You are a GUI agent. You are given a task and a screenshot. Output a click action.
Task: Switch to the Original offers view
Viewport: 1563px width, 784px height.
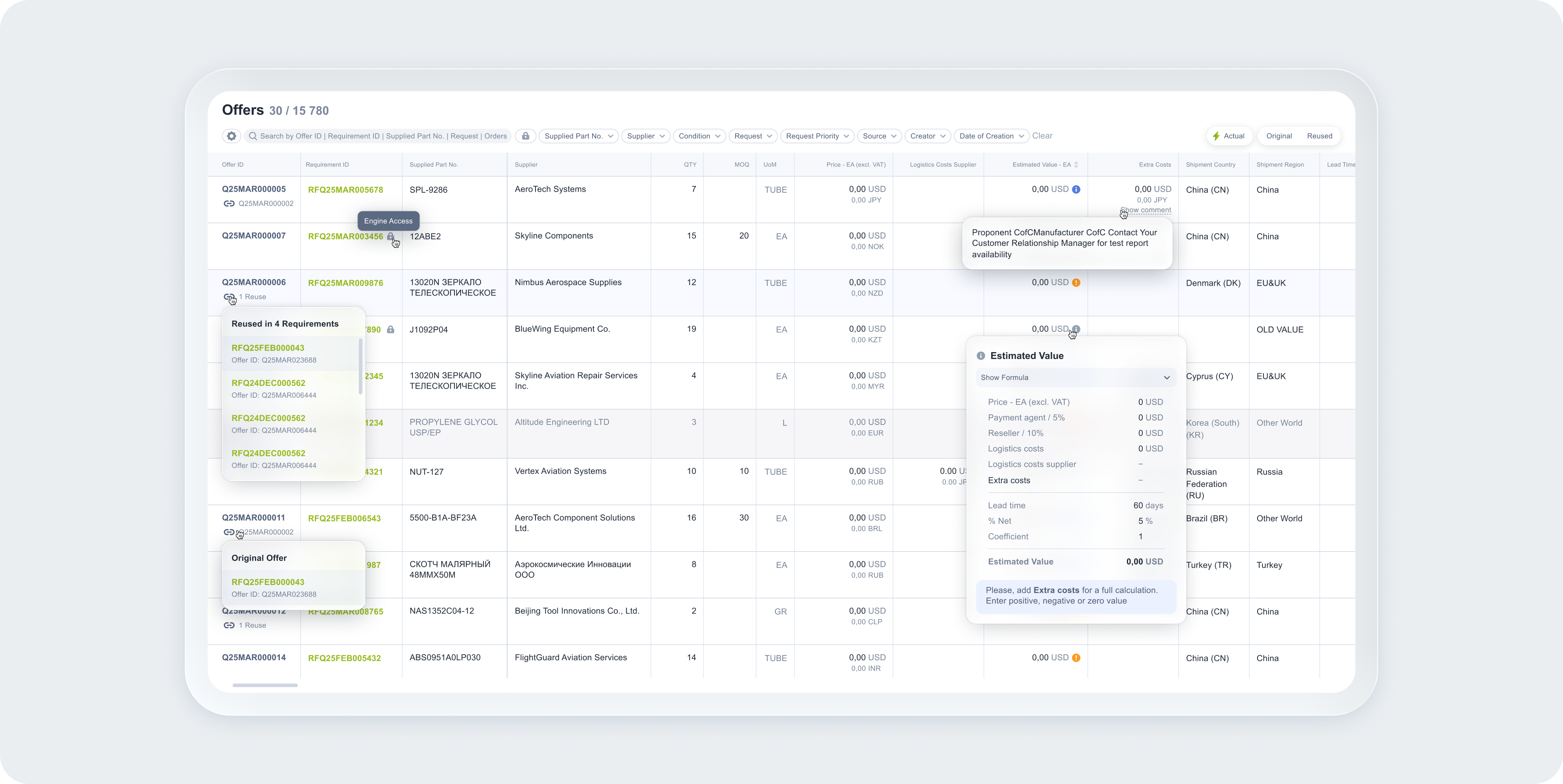(1278, 136)
